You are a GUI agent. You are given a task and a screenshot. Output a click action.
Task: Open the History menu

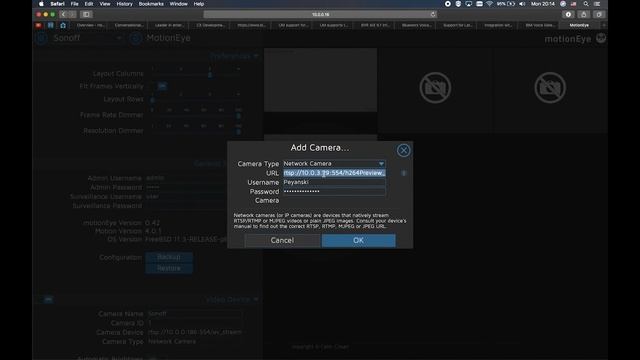pos(124,4)
